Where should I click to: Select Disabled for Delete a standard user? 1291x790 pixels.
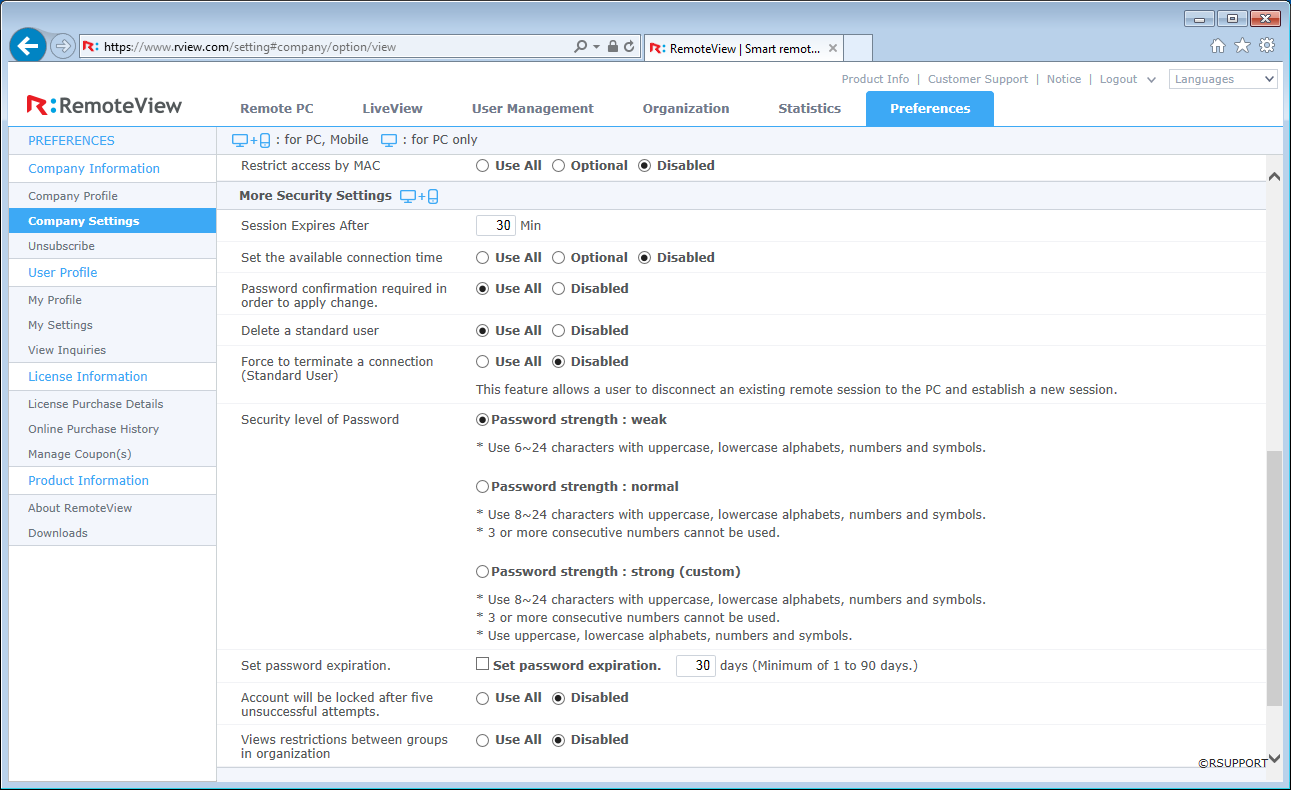pyautogui.click(x=559, y=331)
